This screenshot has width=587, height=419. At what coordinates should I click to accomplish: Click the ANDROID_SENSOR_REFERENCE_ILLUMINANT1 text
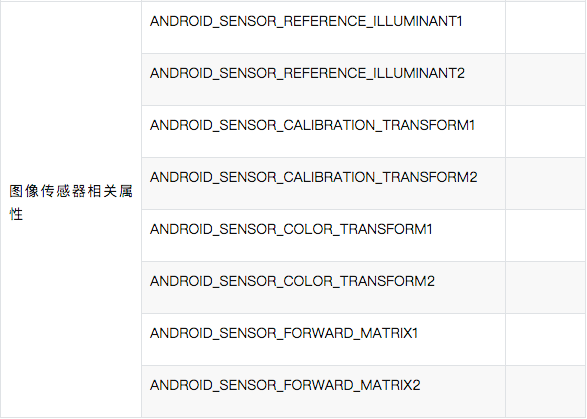[x=306, y=21]
